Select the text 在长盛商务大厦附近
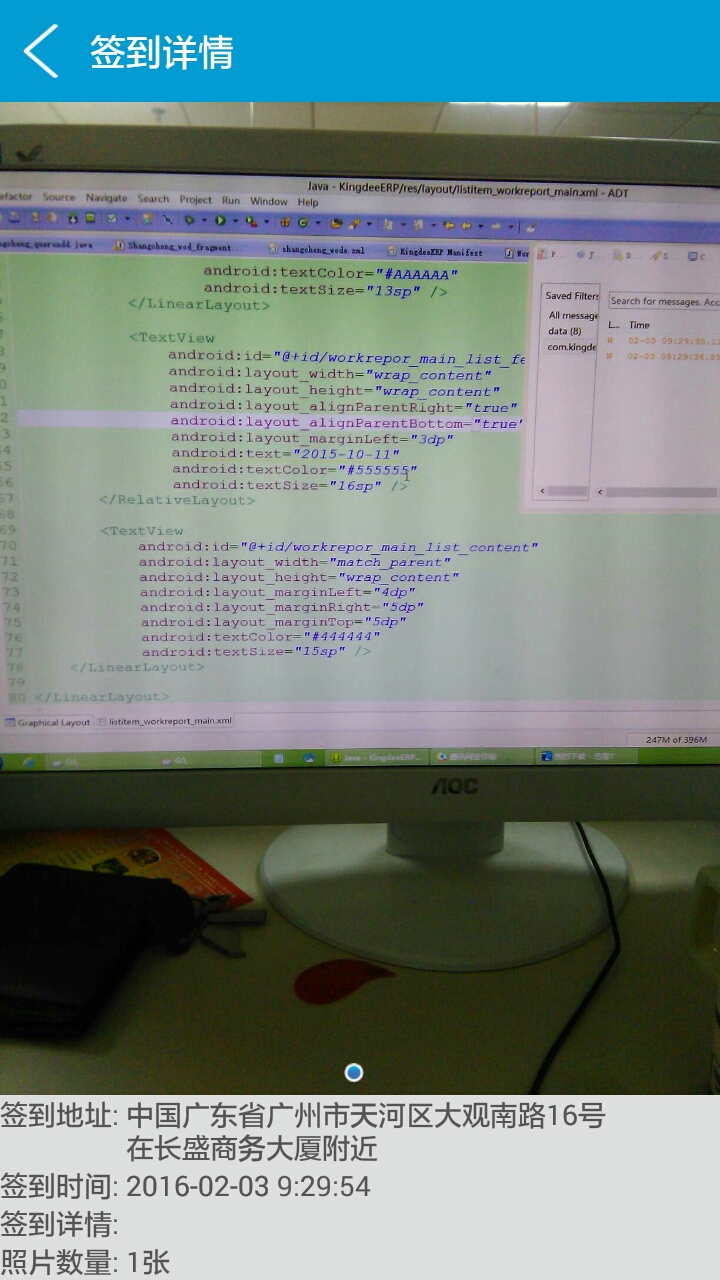The width and height of the screenshot is (720, 1280). 252,1149
